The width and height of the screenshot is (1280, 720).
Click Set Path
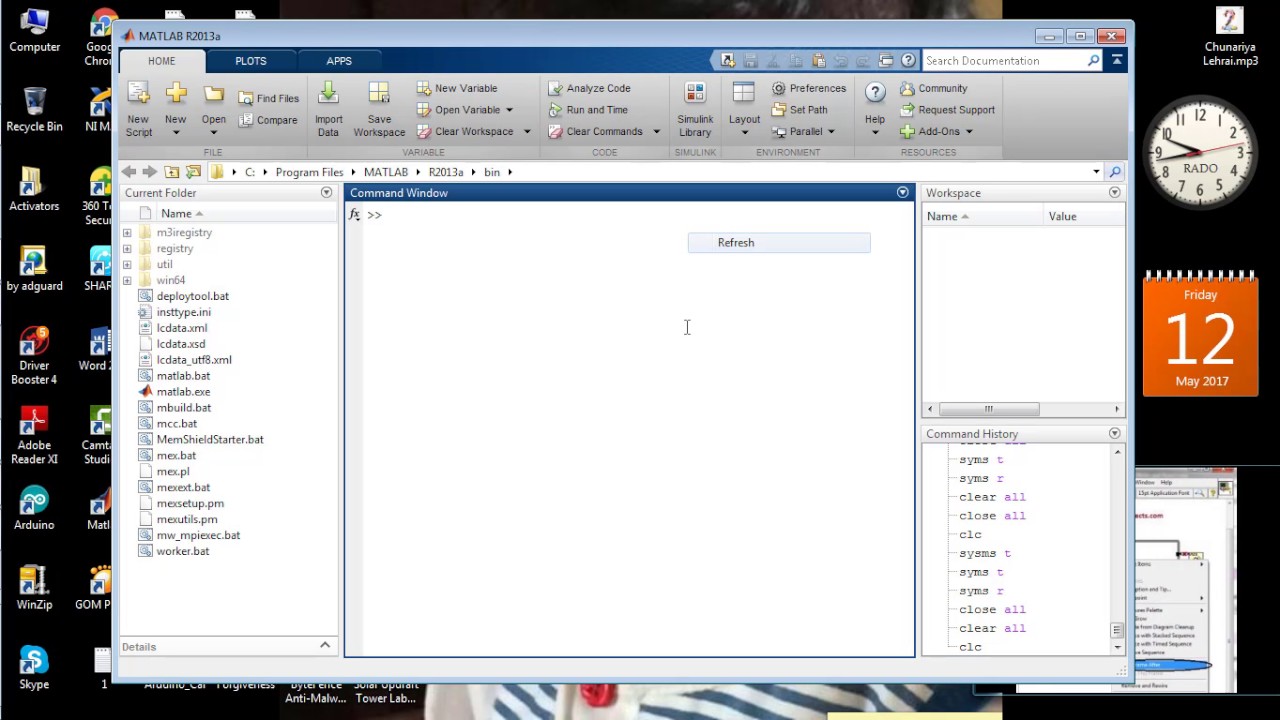[800, 110]
